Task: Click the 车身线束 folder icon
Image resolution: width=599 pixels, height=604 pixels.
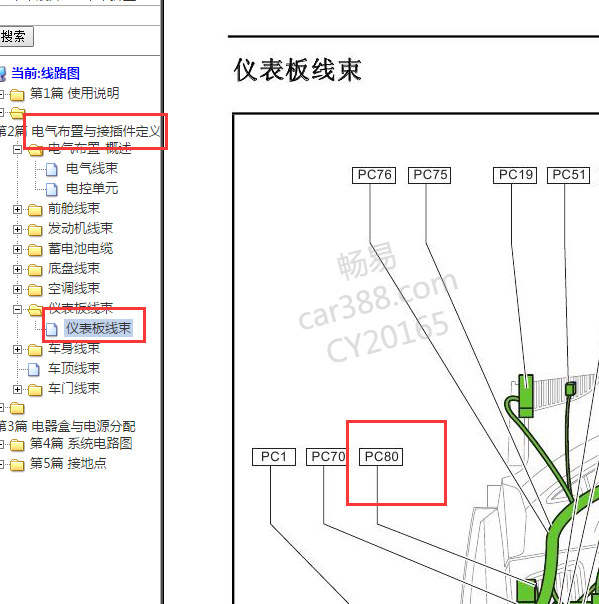Action: tap(35, 350)
